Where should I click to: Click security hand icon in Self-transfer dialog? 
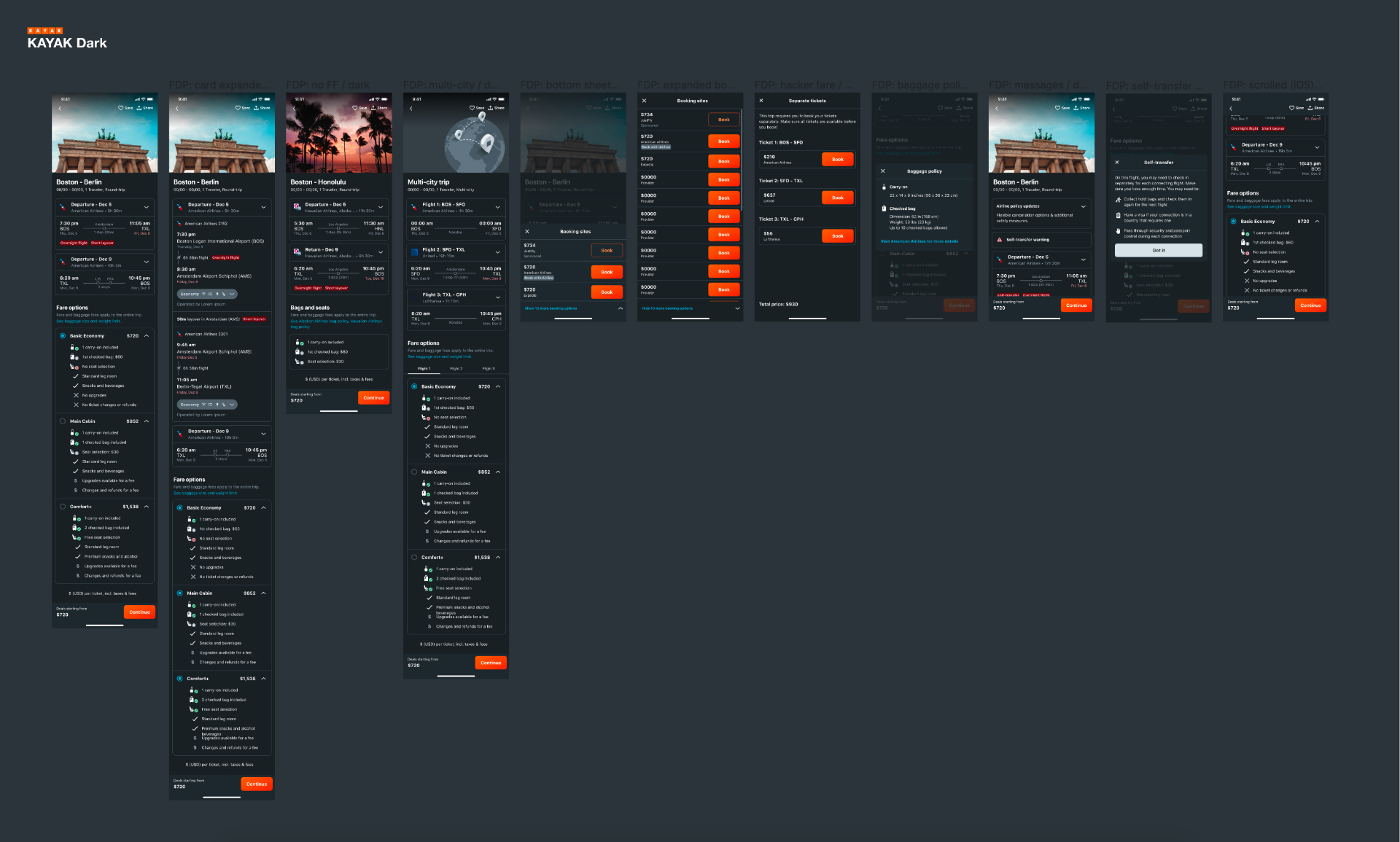tap(1118, 231)
